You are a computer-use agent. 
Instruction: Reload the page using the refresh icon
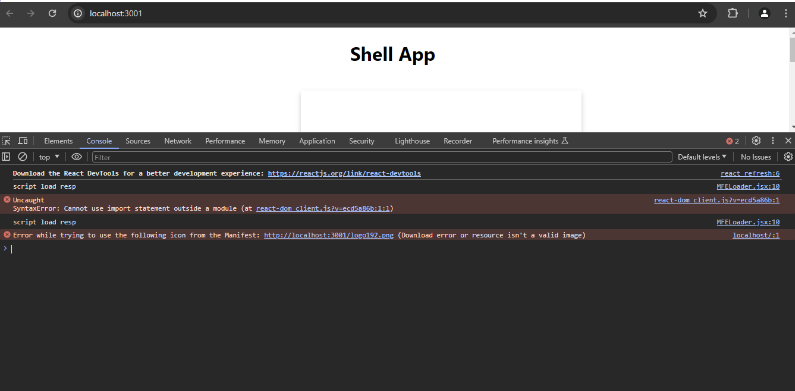52,14
